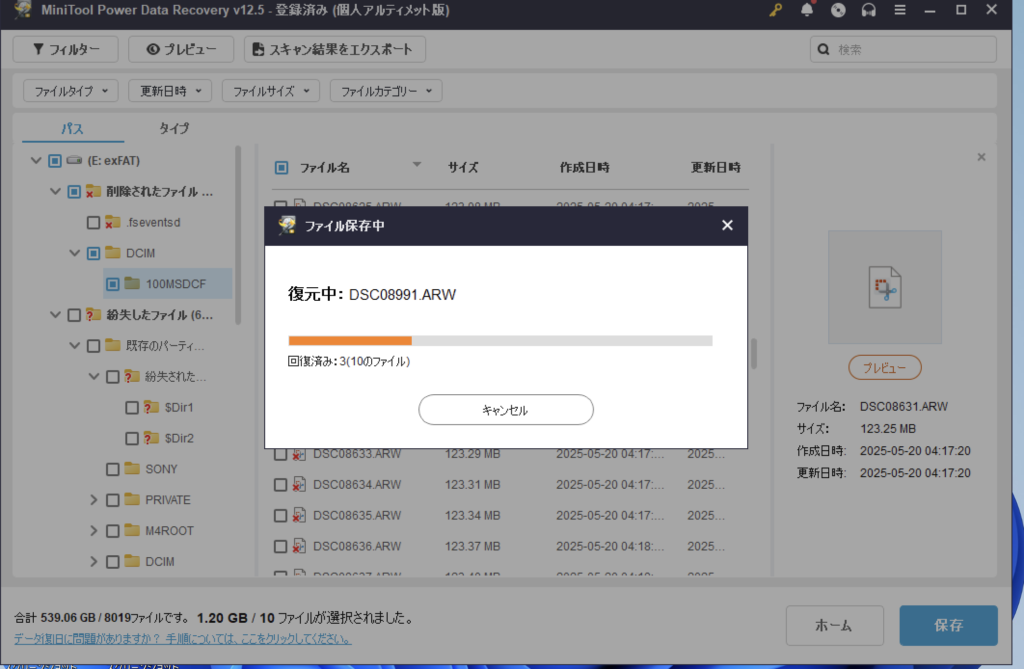This screenshot has height=669, width=1024.
Task: Click the .fseventsd deleted folder icon
Action: 113,222
